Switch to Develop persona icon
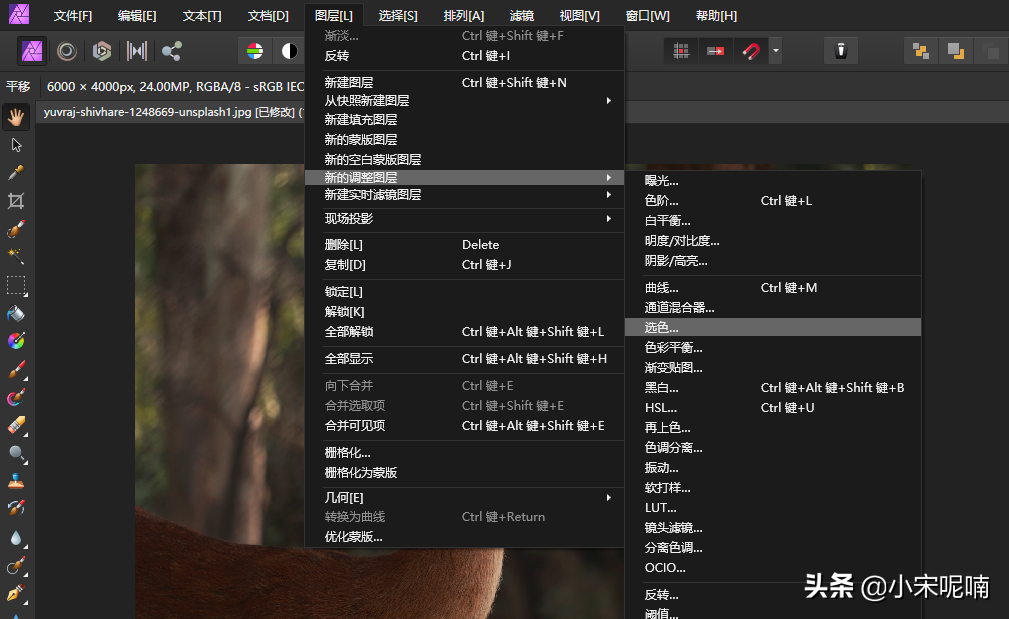The height and width of the screenshot is (619, 1009). point(102,51)
